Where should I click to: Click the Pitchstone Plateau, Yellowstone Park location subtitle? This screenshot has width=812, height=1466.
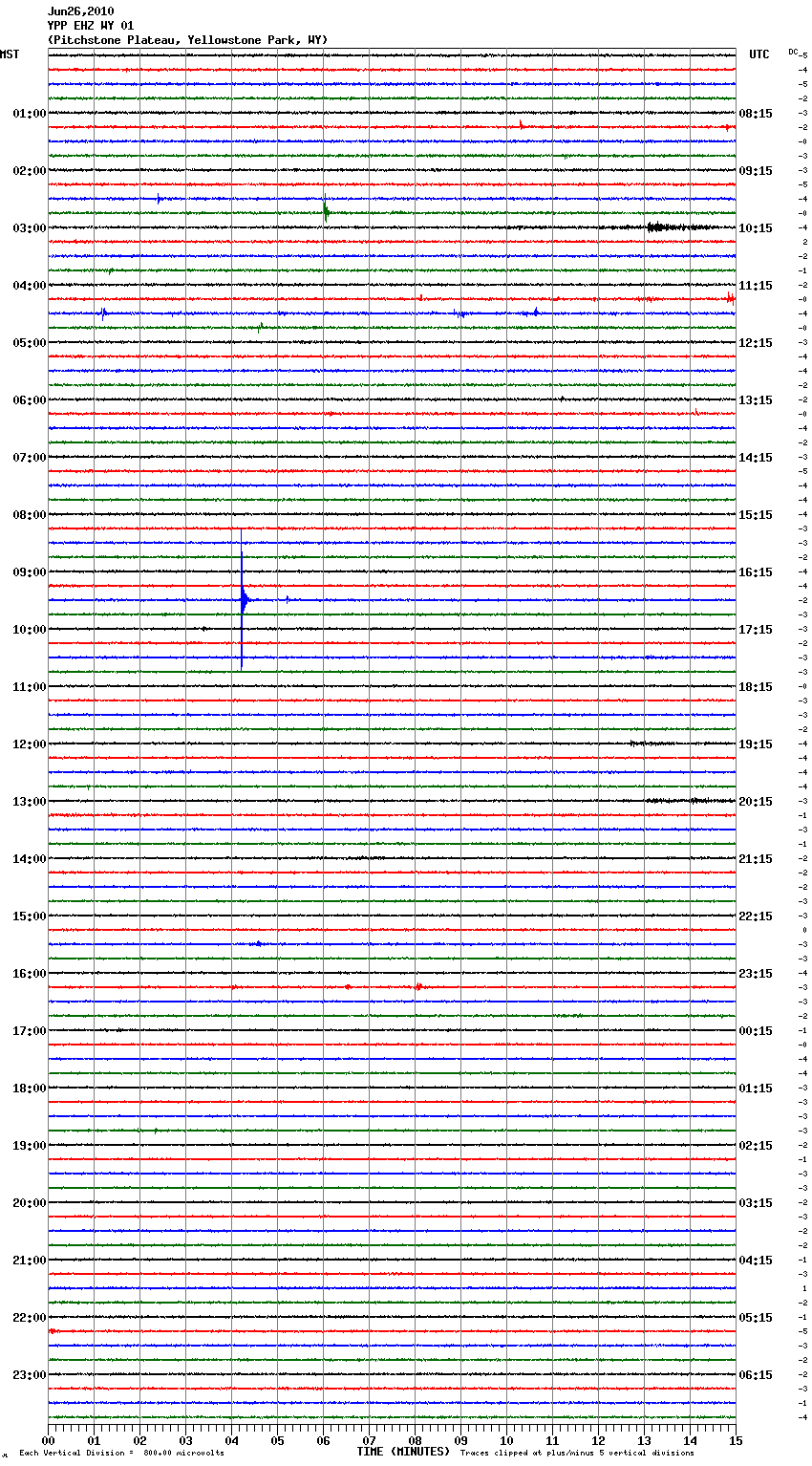coord(187,40)
